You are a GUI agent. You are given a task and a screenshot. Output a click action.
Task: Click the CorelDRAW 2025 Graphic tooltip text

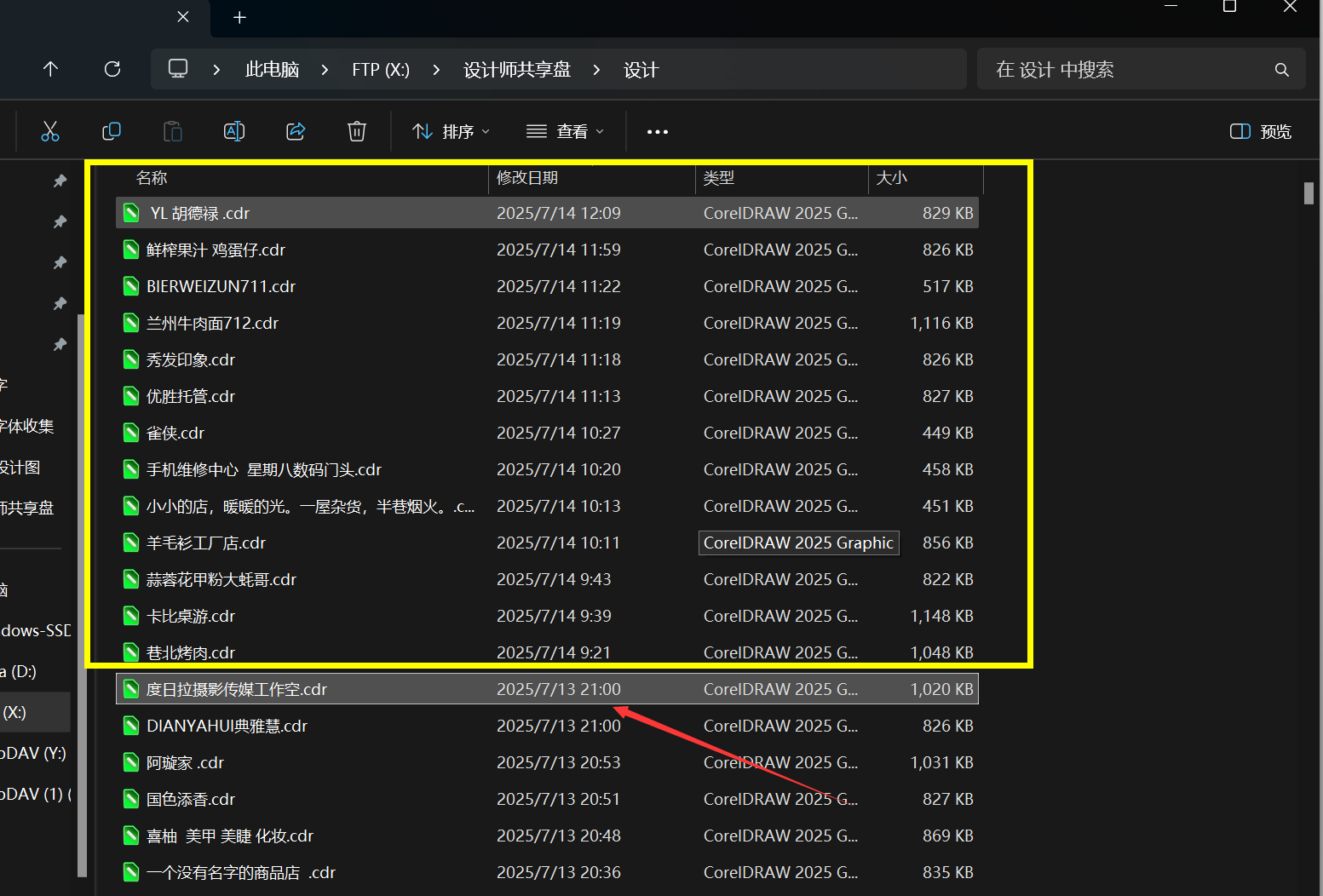click(x=798, y=543)
